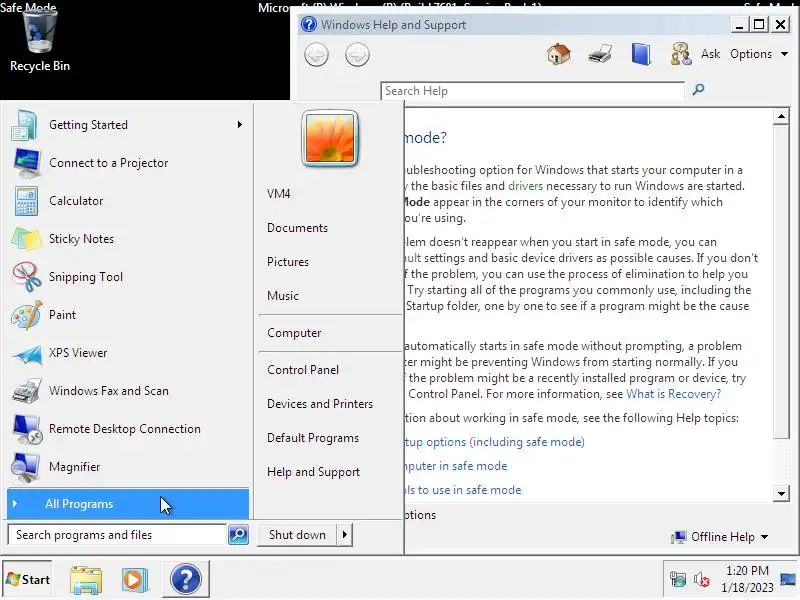Click Help scrollbar down arrow
The width and height of the screenshot is (800, 600).
781,493
